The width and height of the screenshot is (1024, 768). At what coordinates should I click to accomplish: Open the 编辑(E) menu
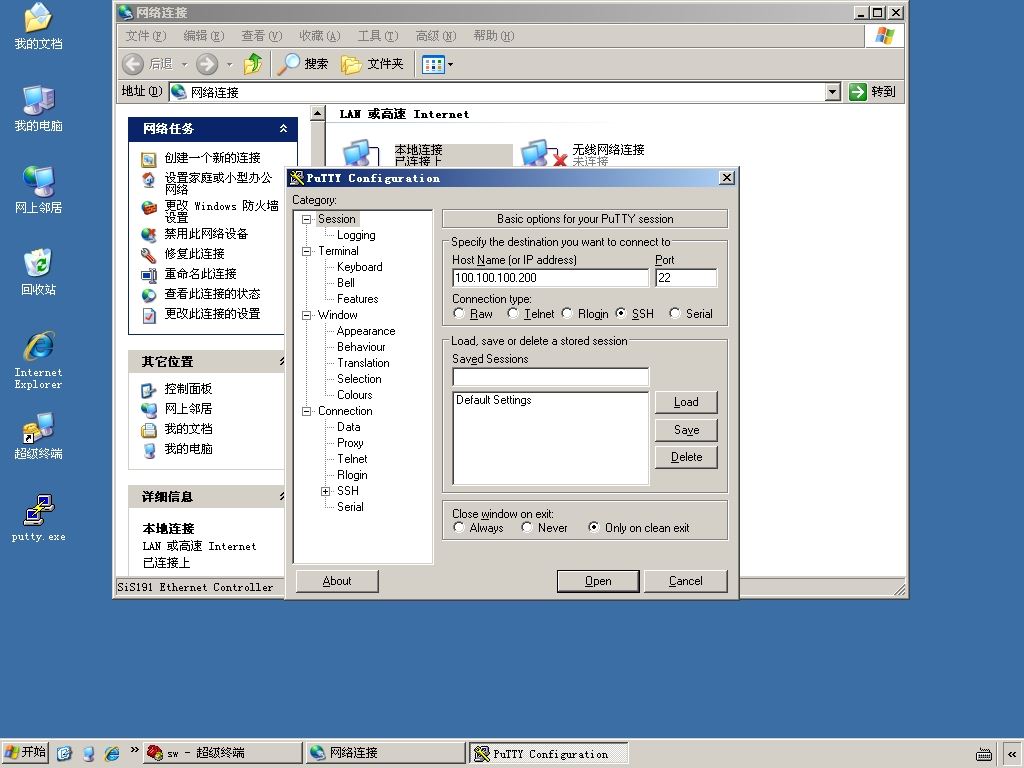pos(204,36)
